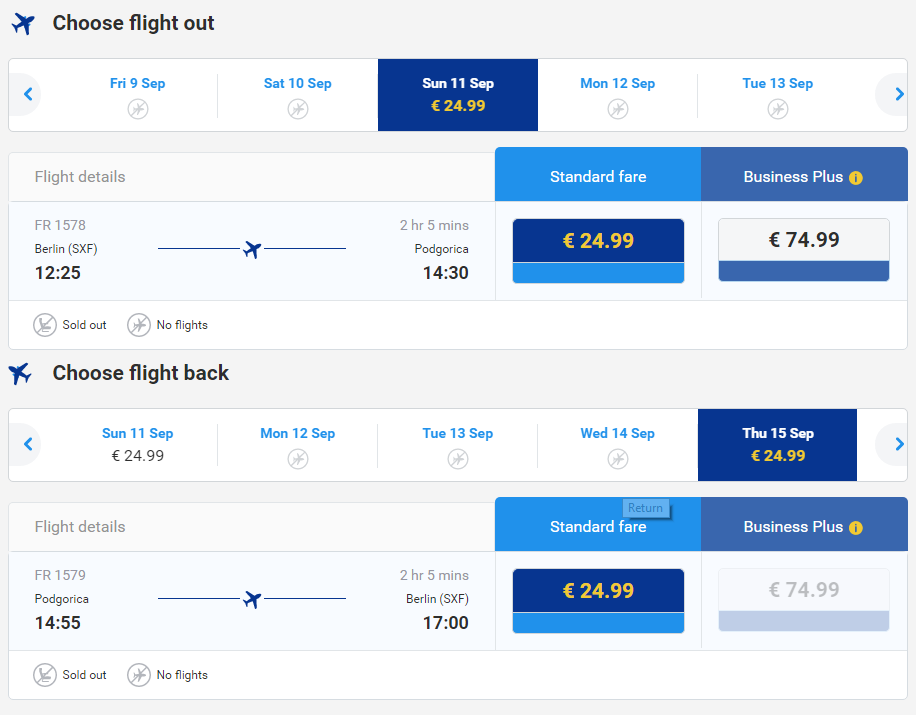Click the no-flights icon under Fri 9 Sep
916x715 pixels.
point(138,109)
